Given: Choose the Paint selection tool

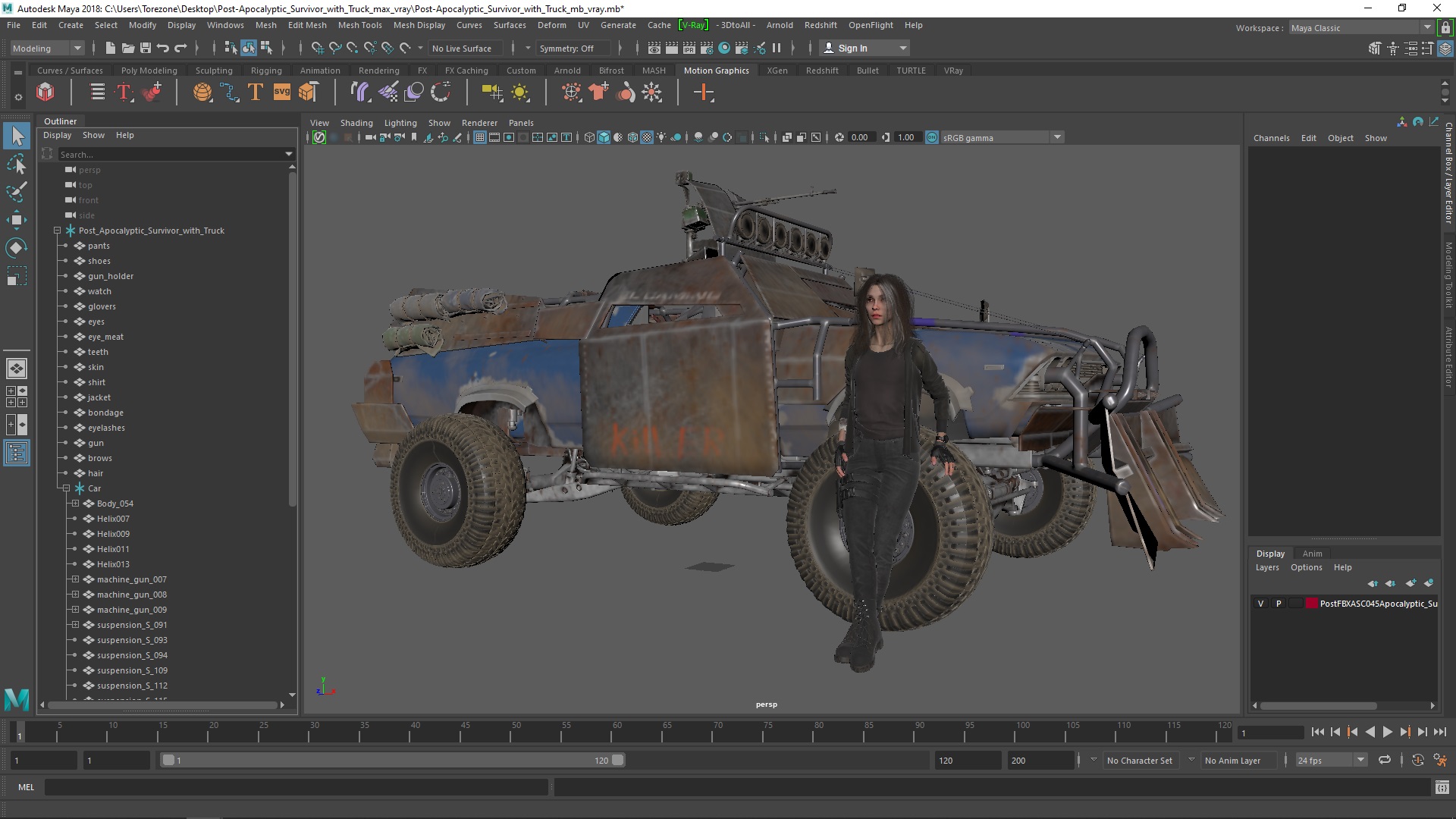Looking at the screenshot, I should (17, 191).
